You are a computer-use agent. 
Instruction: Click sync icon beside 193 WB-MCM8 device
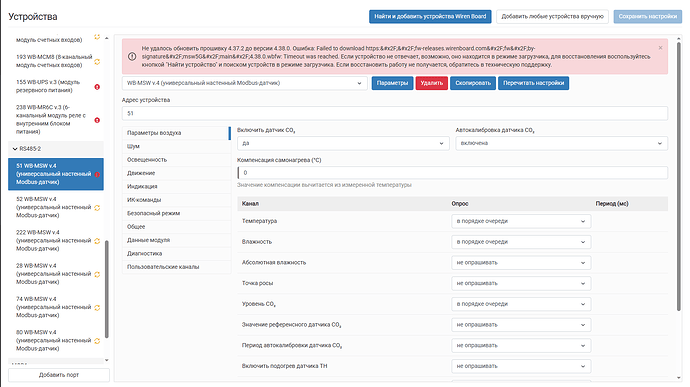coord(97,62)
